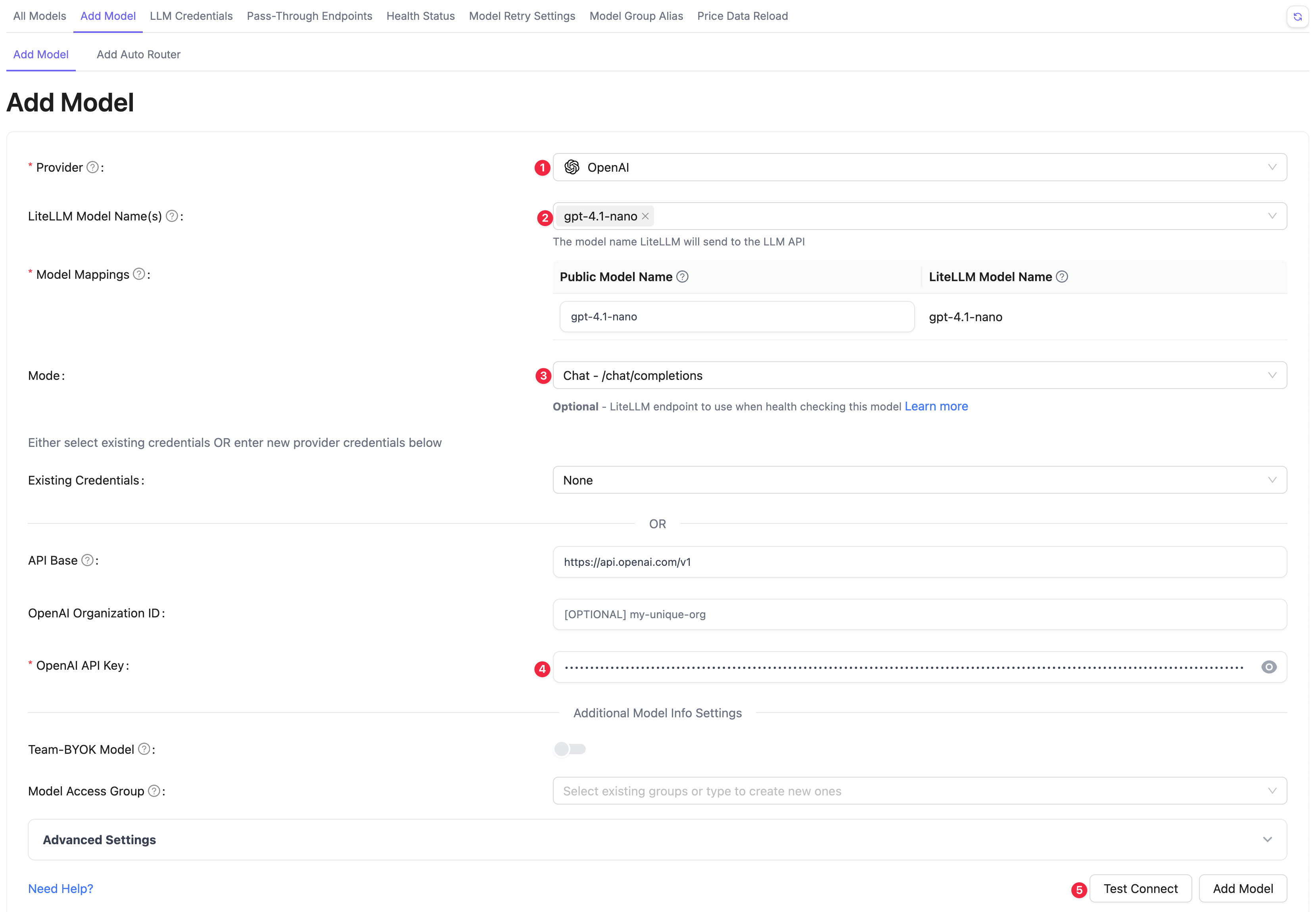Click the OpenAI API Key password field
Screen dimensions: 1316x912
[x=919, y=667]
